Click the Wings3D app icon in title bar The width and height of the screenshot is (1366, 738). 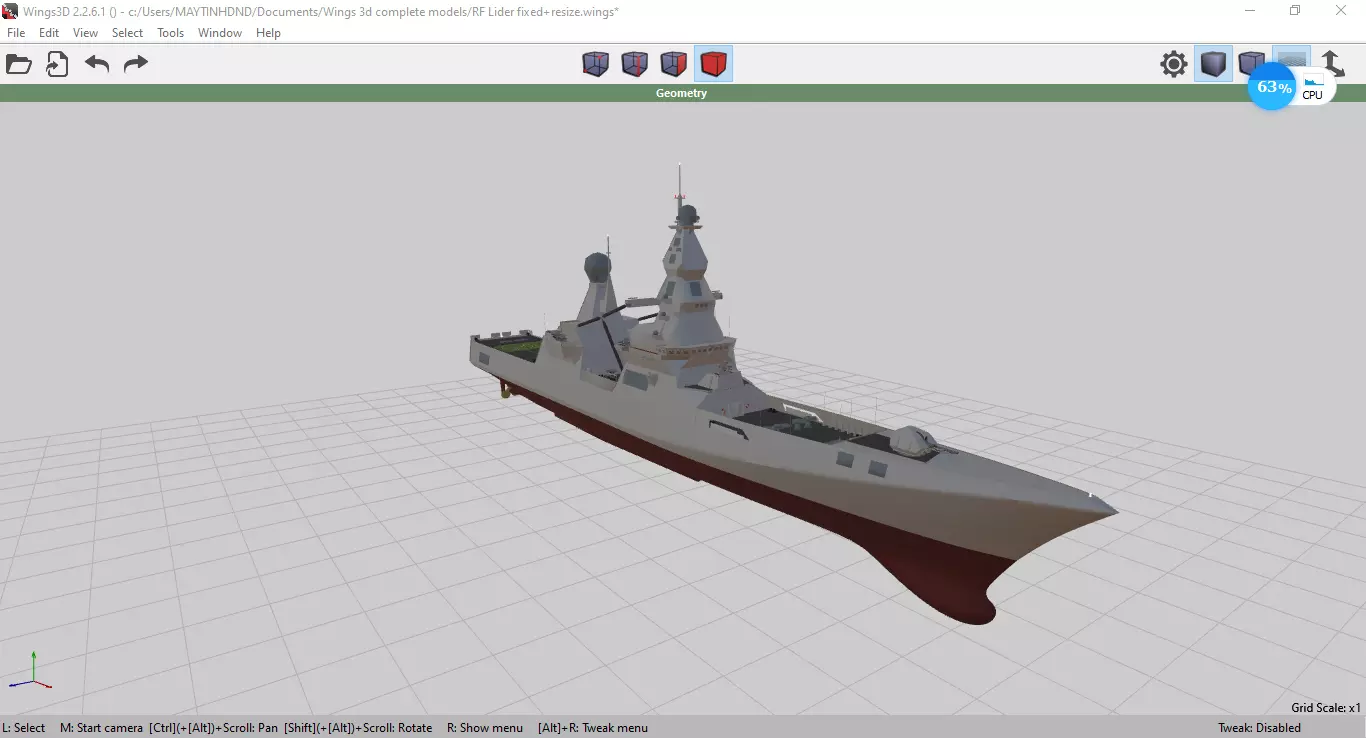[10, 11]
